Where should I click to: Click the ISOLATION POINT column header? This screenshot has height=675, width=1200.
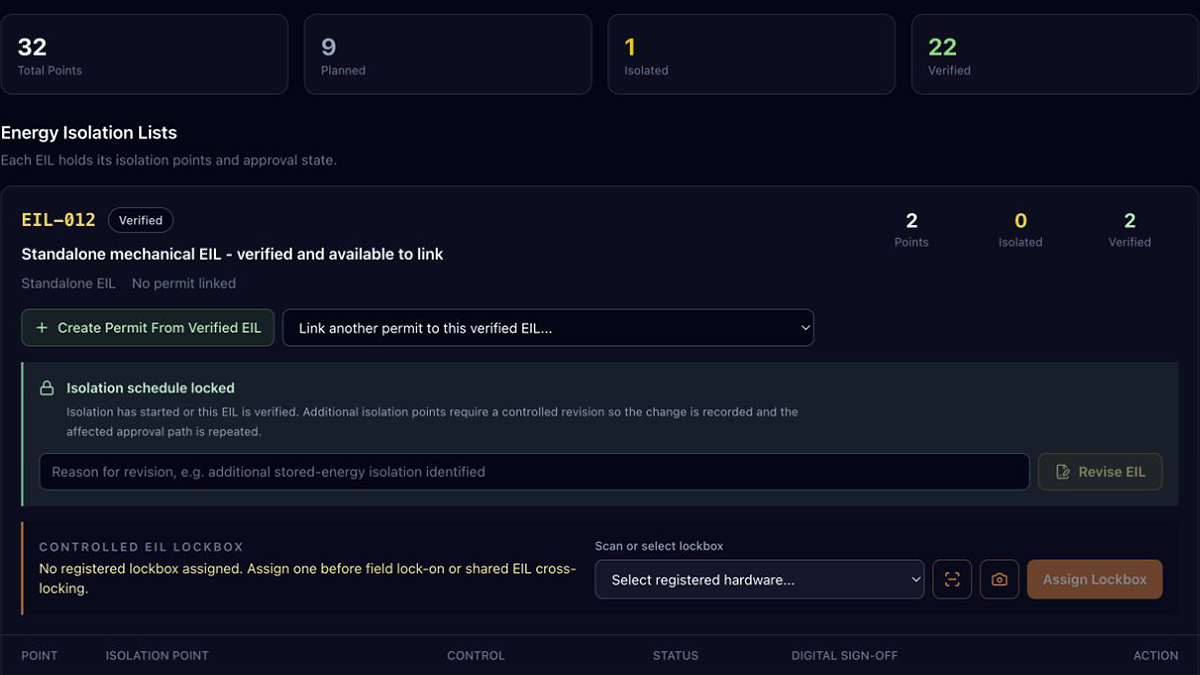coord(157,656)
